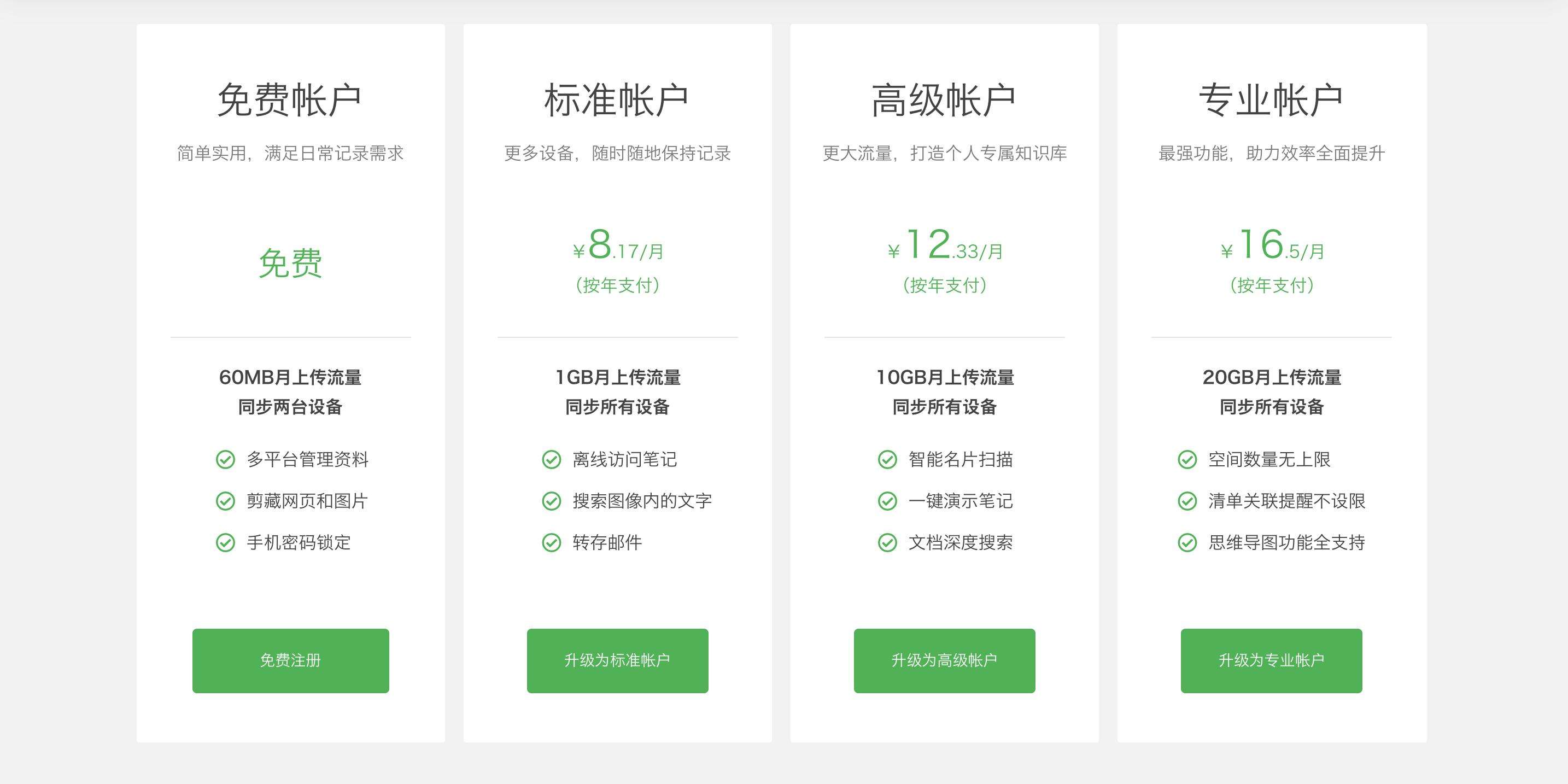The height and width of the screenshot is (784, 1568).
Task: Click 1GB月上传流量 text
Action: [x=618, y=377]
